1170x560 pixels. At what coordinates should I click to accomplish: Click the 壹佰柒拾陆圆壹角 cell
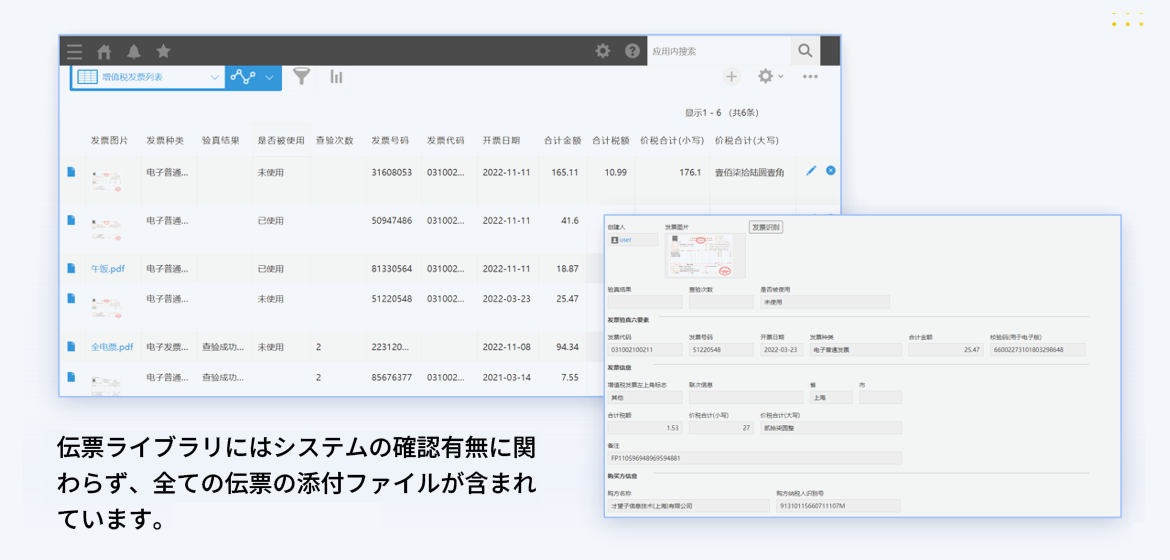[x=749, y=172]
